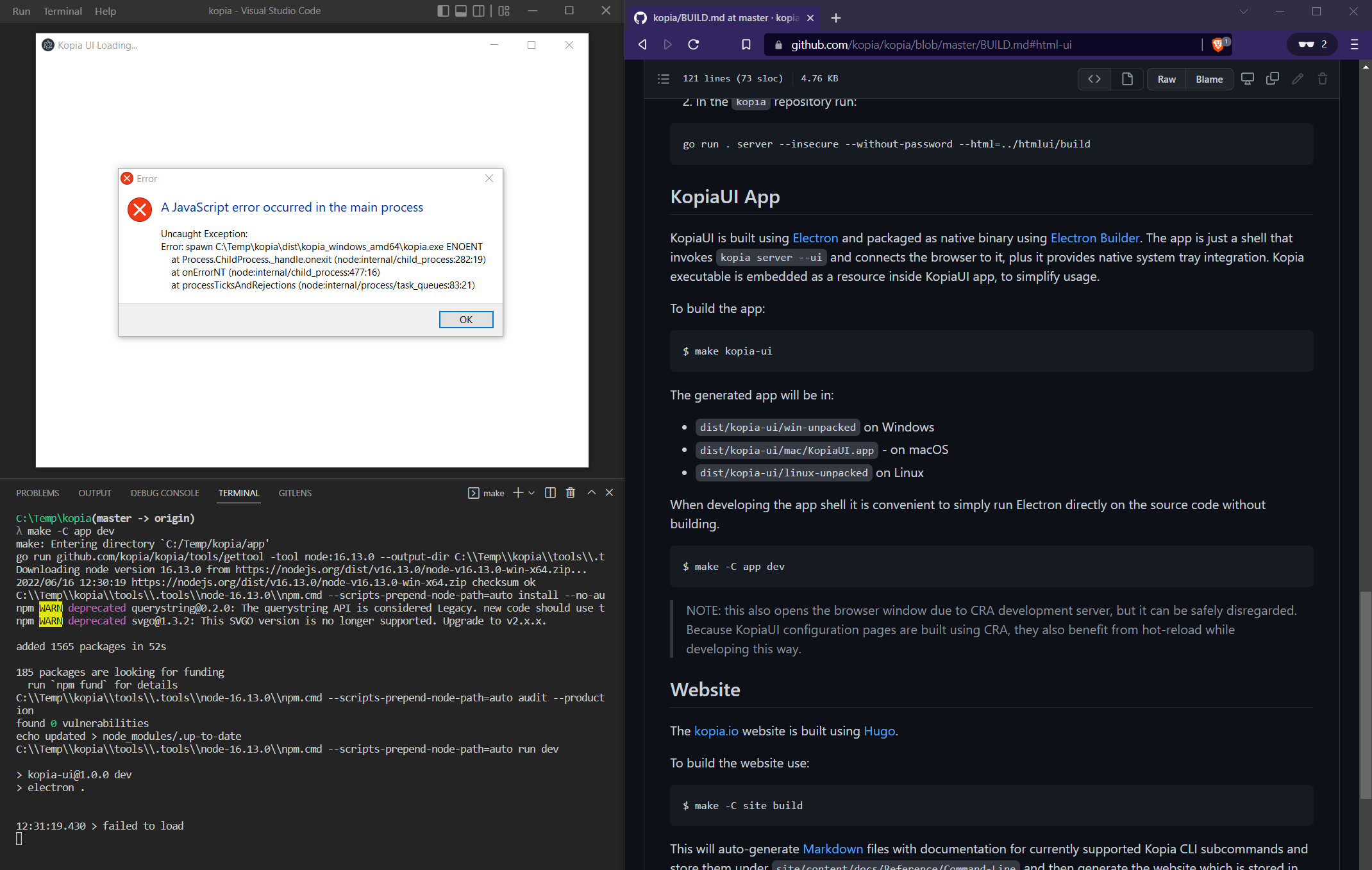Split the terminal panel
1372x870 pixels.
pos(550,492)
